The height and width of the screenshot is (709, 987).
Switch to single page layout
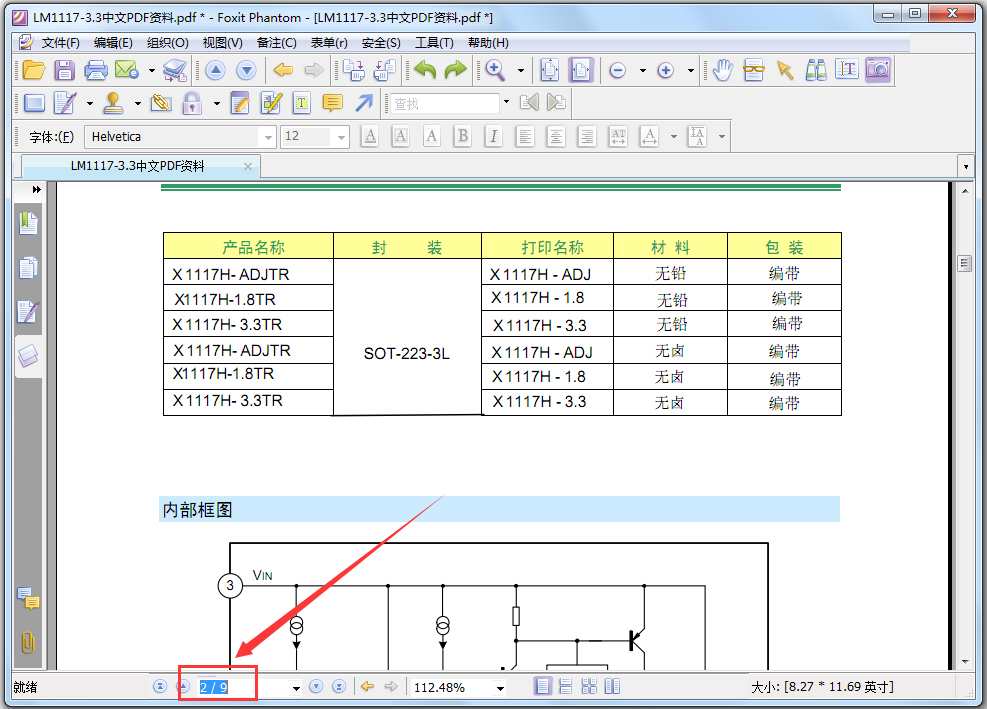[543, 686]
